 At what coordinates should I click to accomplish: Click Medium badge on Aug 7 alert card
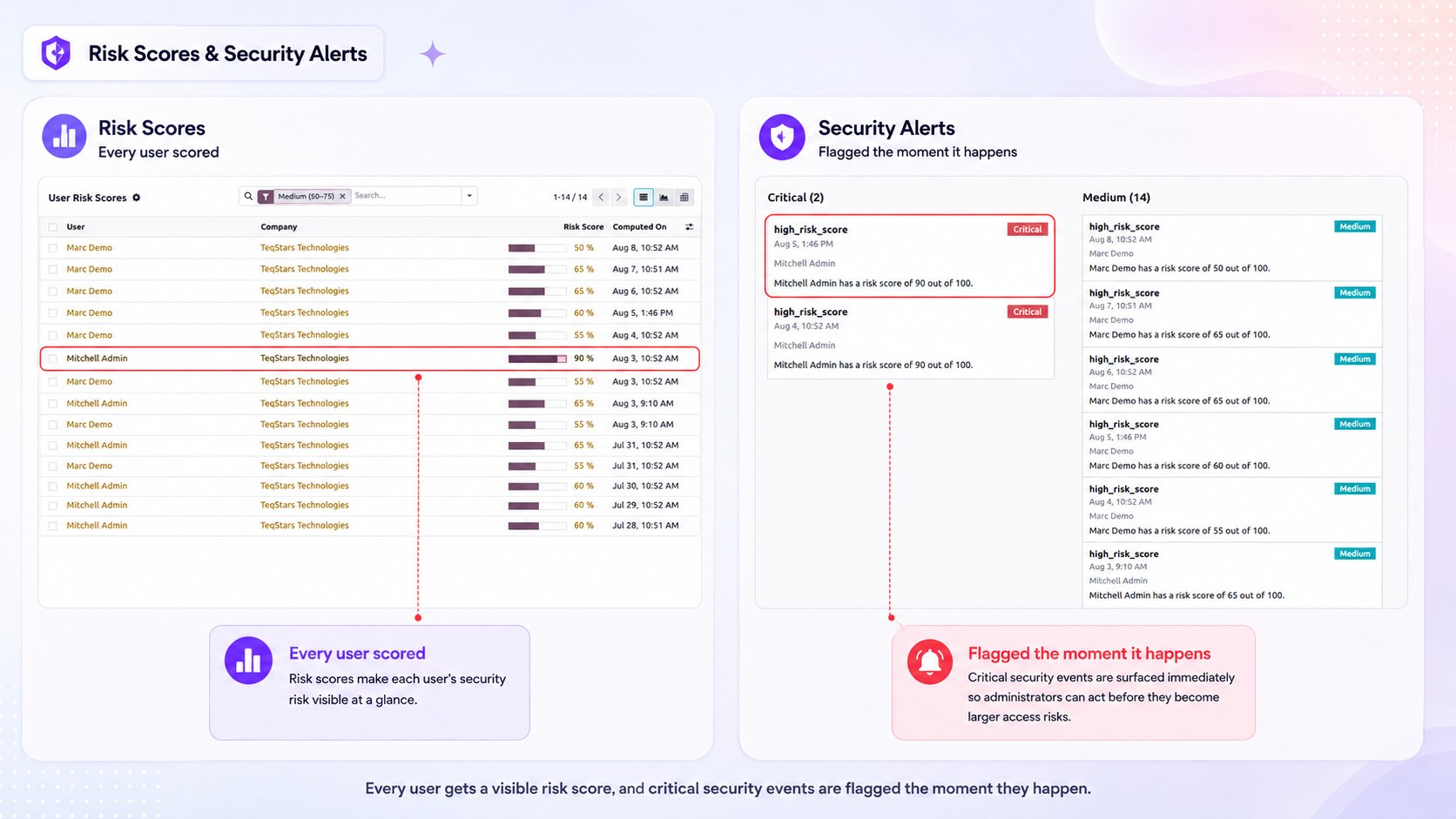tap(1355, 292)
